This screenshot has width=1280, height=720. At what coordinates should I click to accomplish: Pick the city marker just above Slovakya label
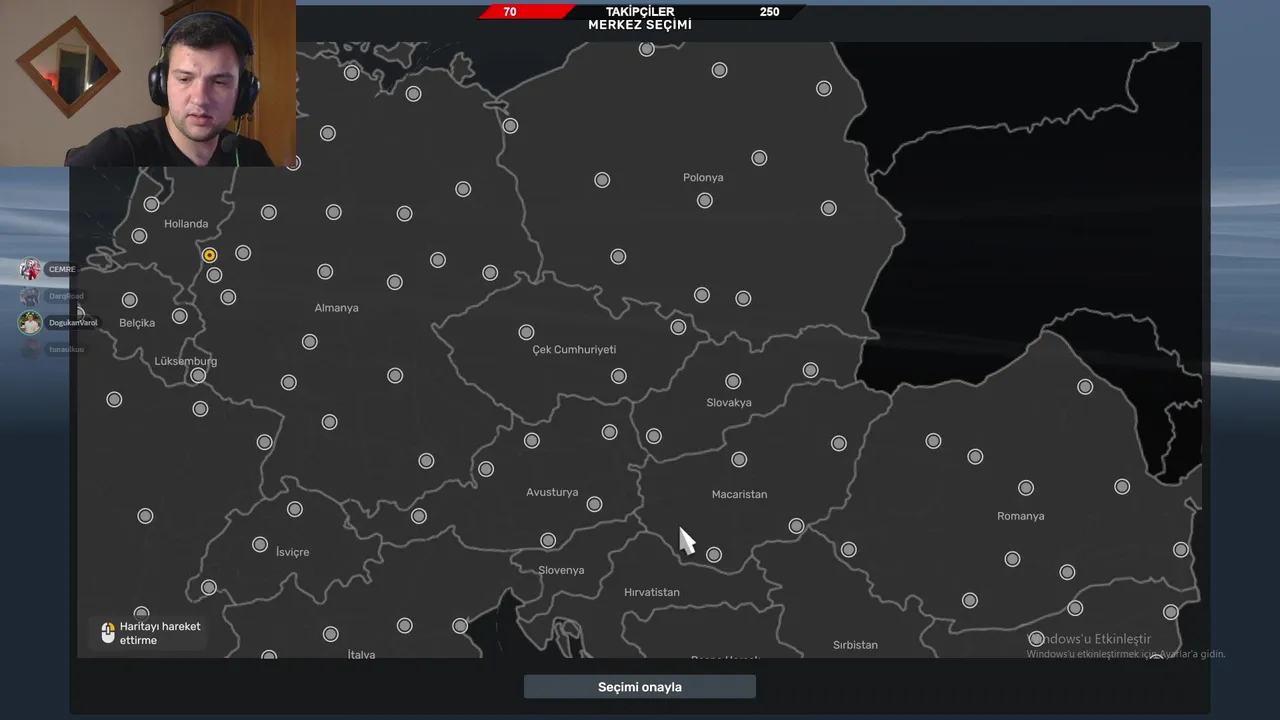[733, 381]
